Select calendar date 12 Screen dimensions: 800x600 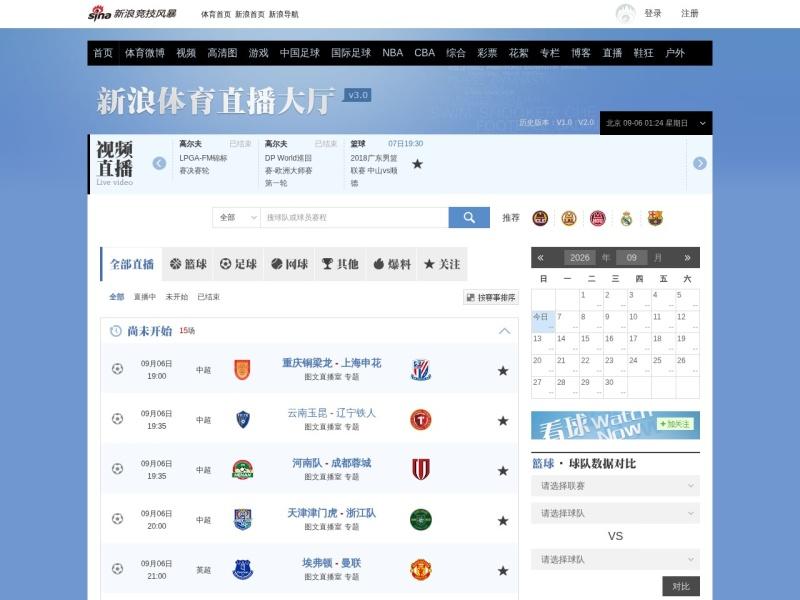(687, 321)
